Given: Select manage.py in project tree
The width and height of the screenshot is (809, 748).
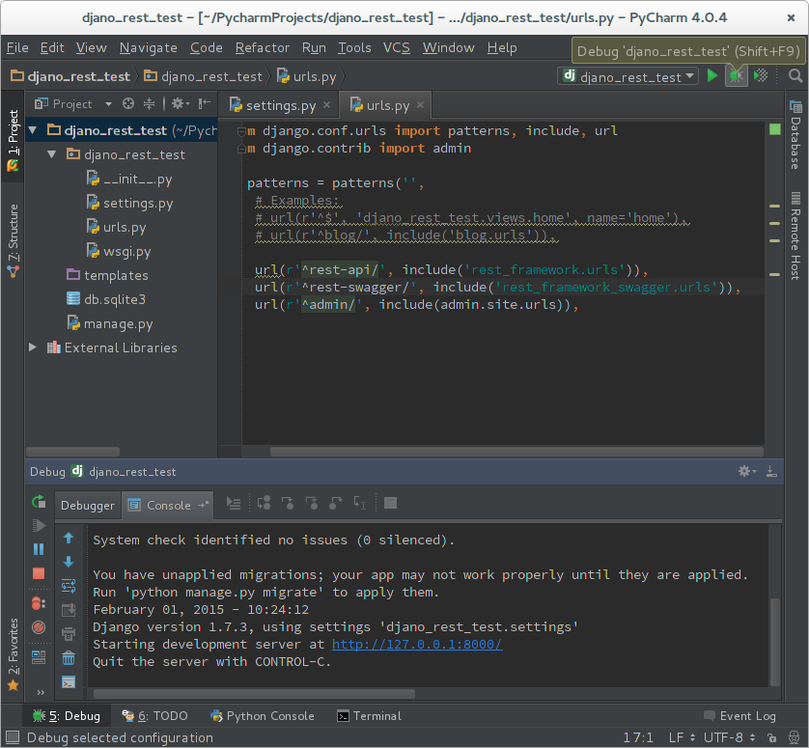Looking at the screenshot, I should pos(110,323).
